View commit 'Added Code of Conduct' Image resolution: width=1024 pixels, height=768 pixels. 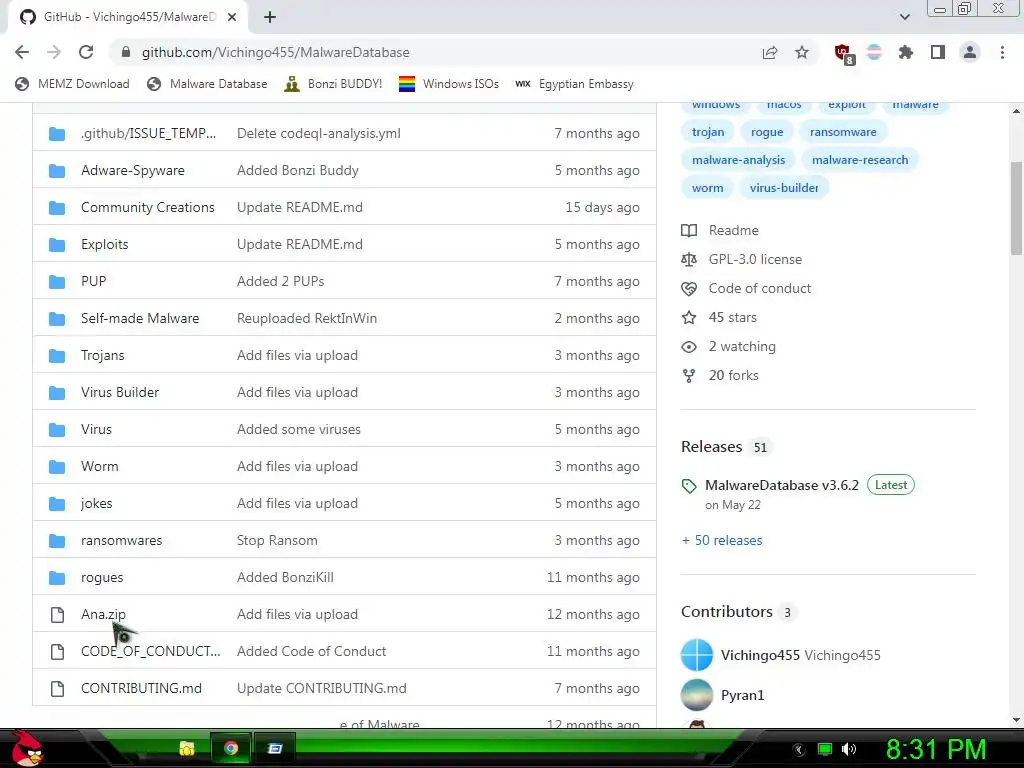point(312,651)
